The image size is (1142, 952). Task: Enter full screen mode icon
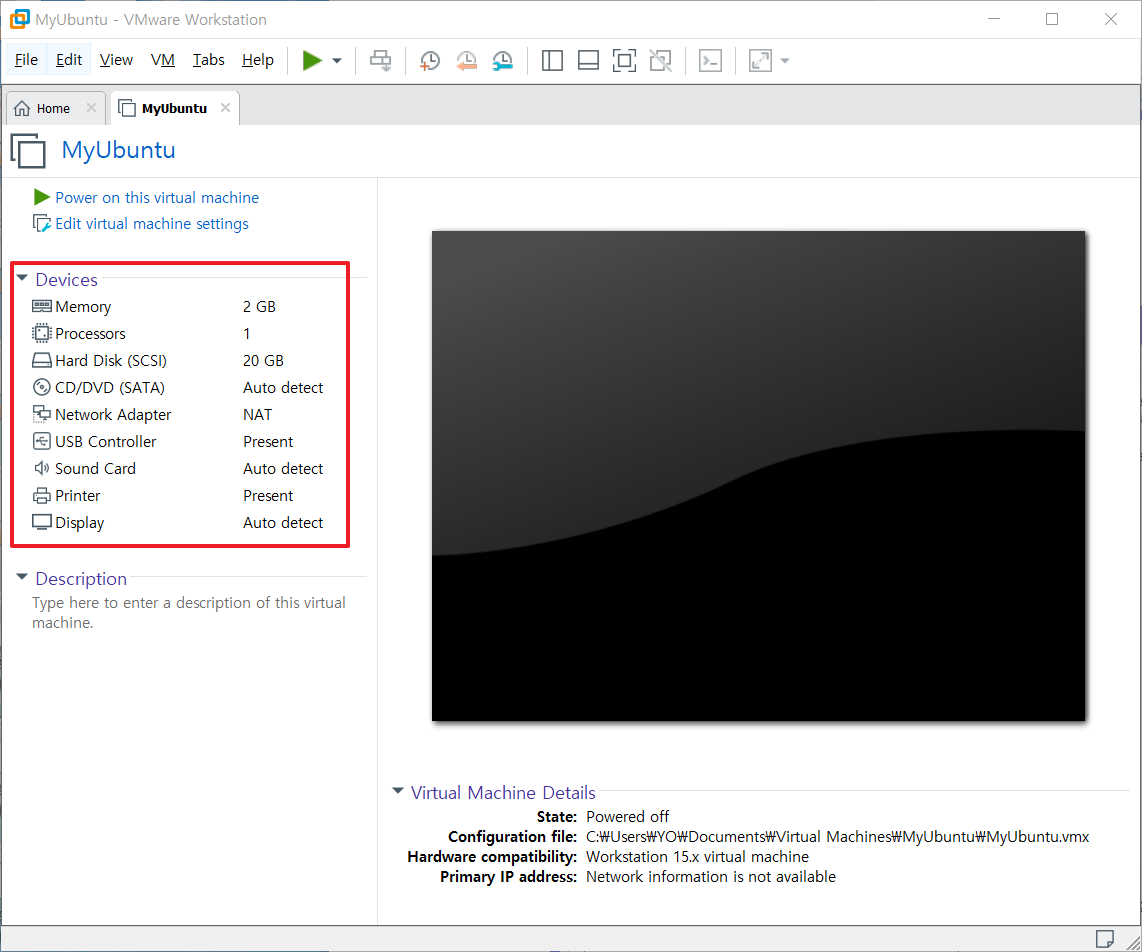[x=624, y=60]
